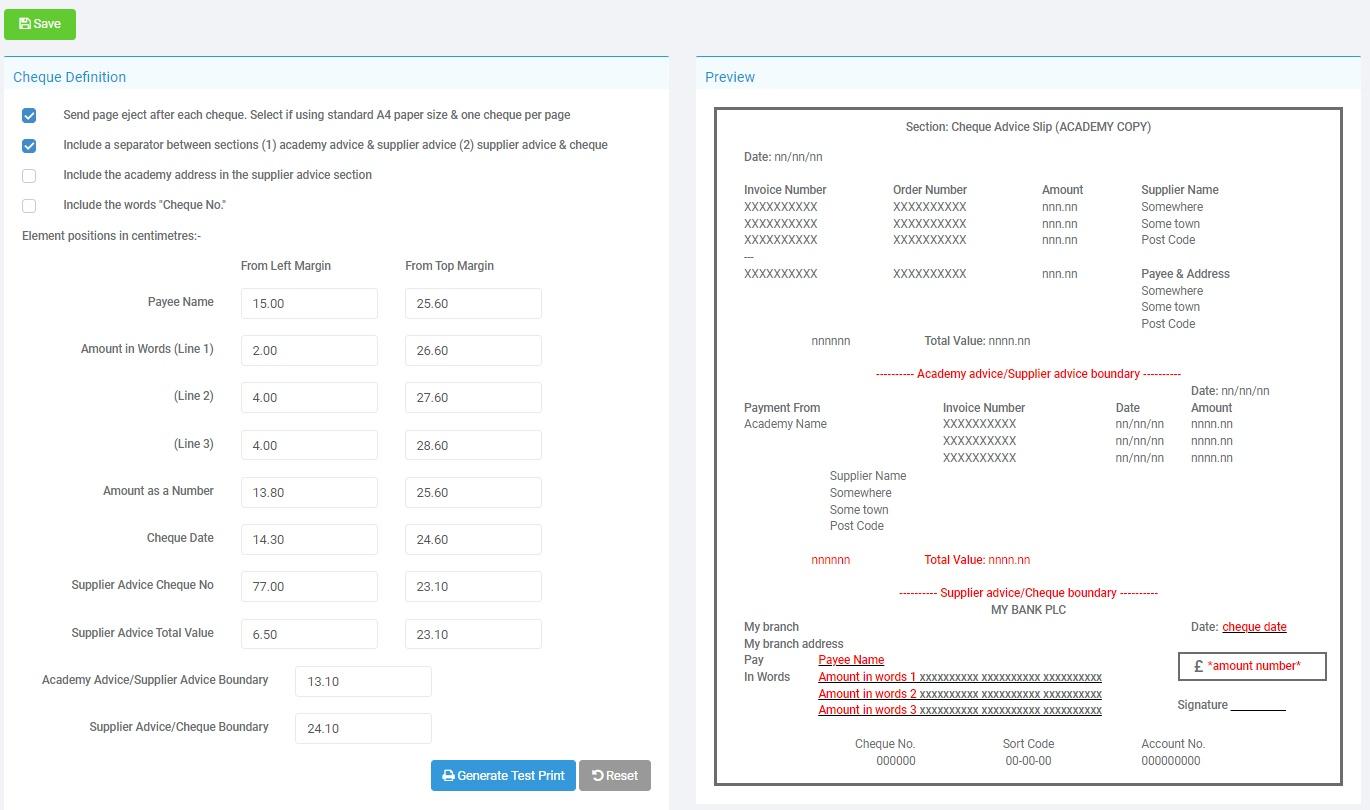Click the "Signature" line in preview

point(1231,705)
